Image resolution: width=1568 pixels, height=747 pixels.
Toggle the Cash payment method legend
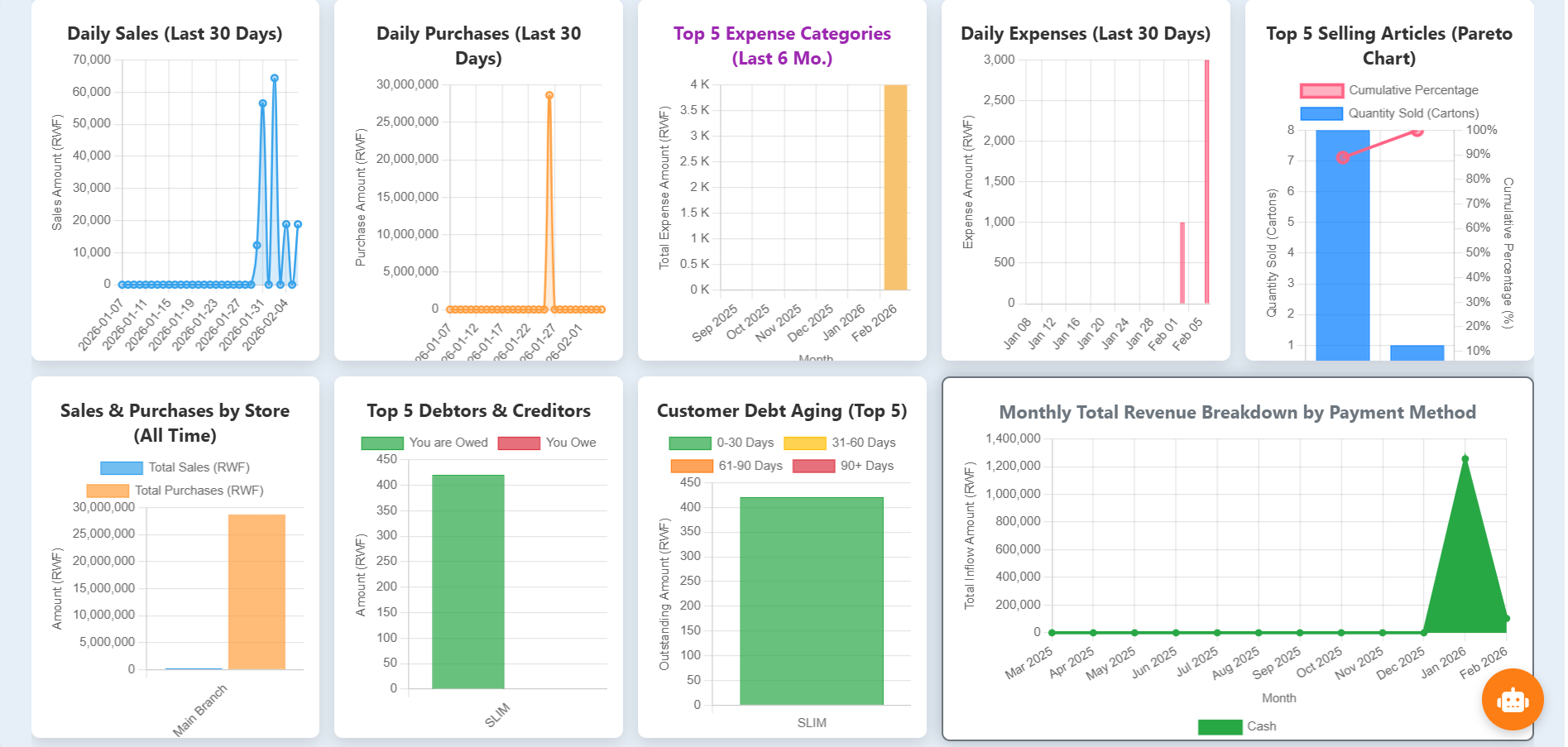[1259, 725]
